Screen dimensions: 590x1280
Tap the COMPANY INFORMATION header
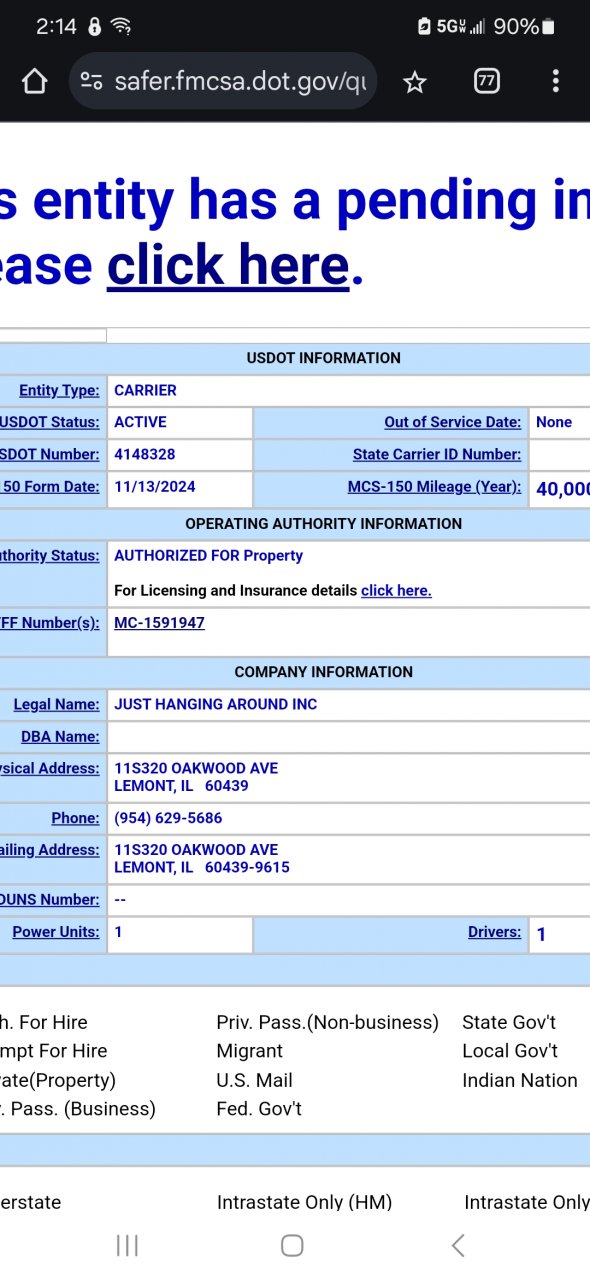click(323, 672)
